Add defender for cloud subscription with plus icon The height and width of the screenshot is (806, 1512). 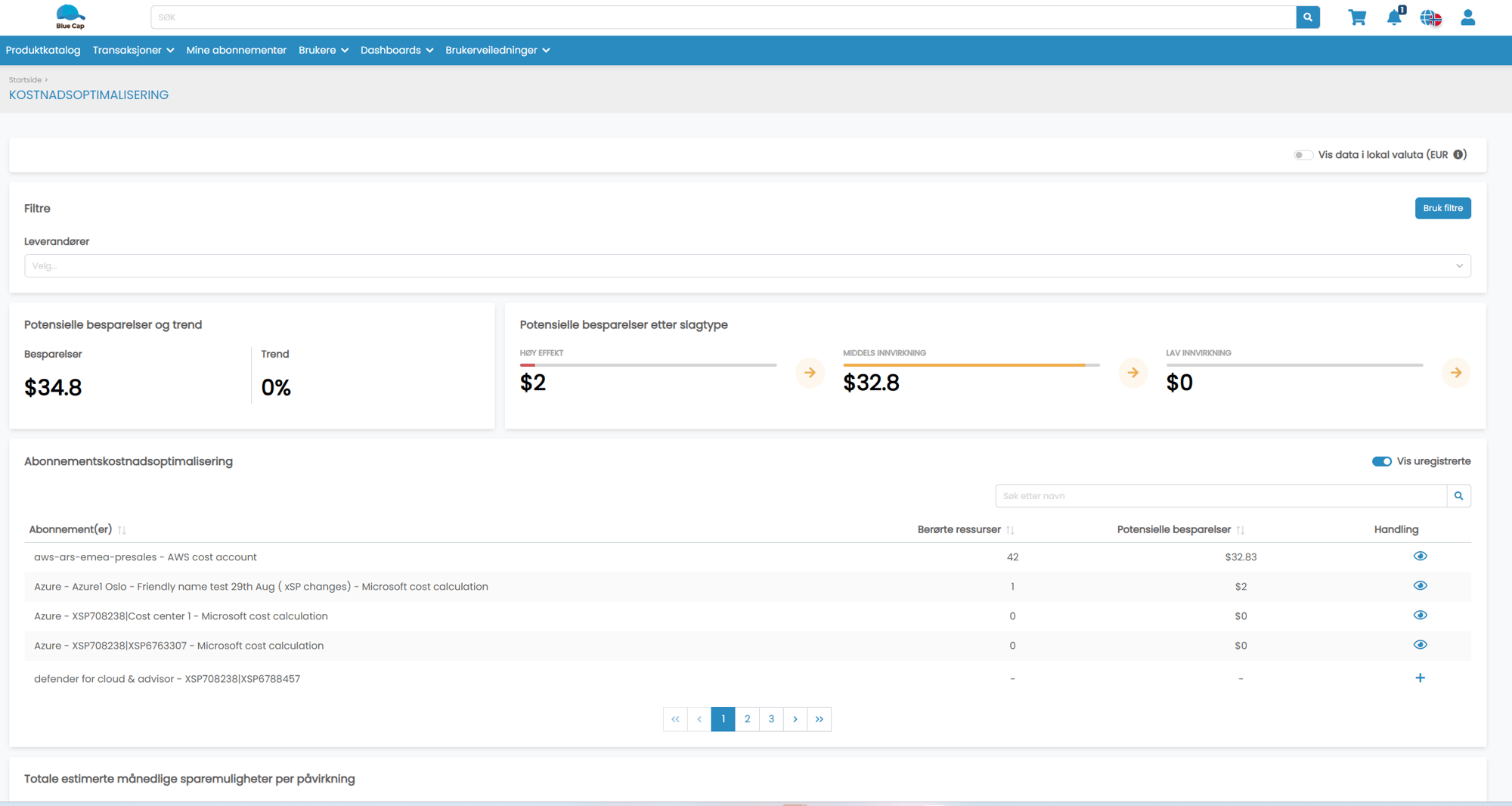[x=1420, y=678]
